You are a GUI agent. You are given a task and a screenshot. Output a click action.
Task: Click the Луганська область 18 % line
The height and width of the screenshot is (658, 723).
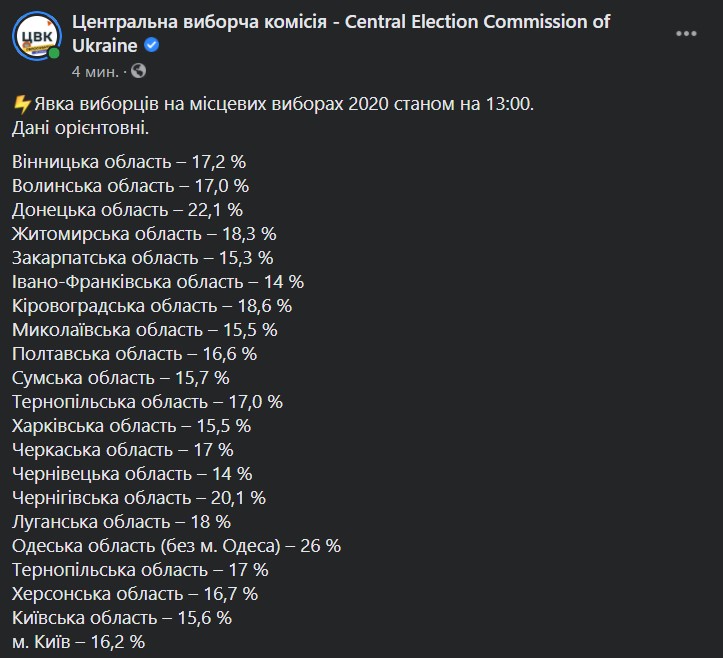pos(121,522)
